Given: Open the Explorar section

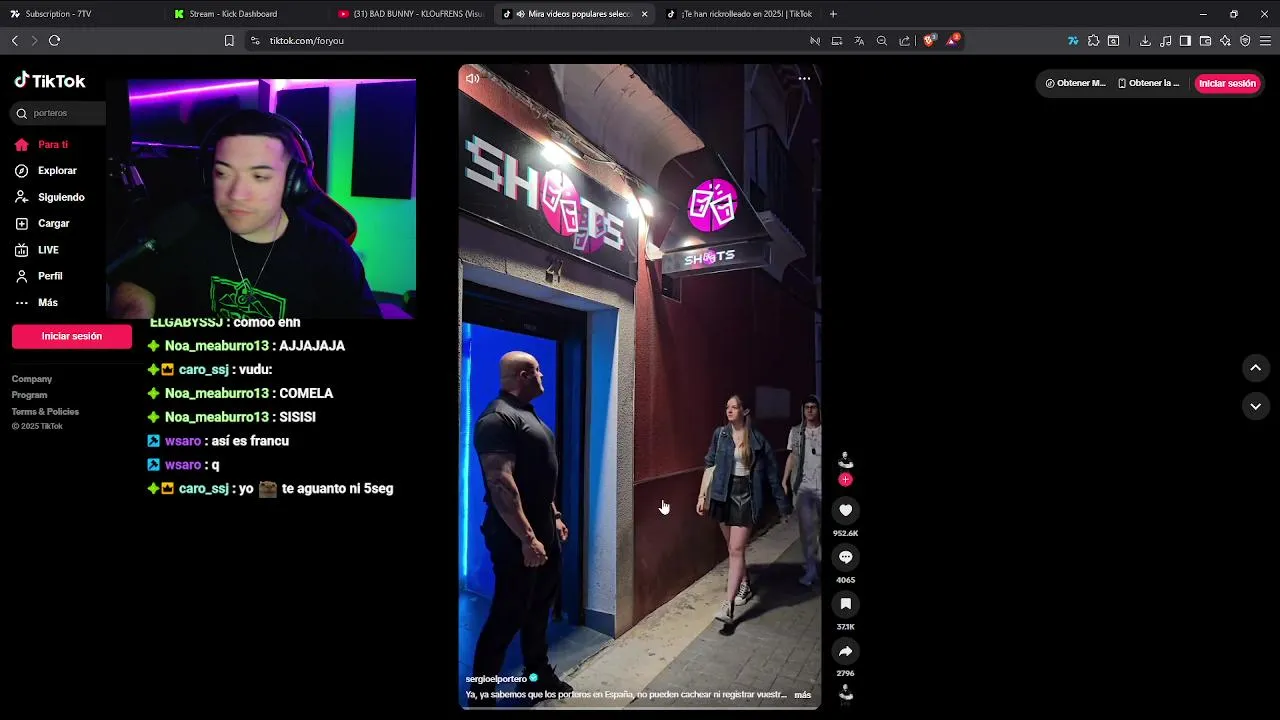Looking at the screenshot, I should pyautogui.click(x=46, y=171).
